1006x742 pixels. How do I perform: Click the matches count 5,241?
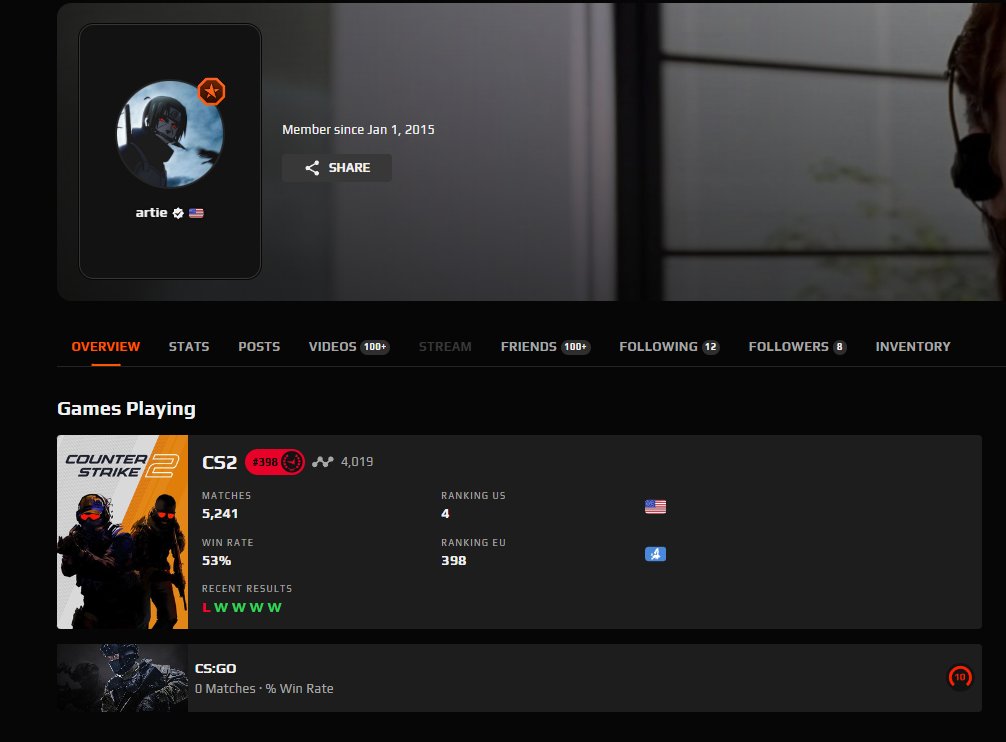click(220, 514)
